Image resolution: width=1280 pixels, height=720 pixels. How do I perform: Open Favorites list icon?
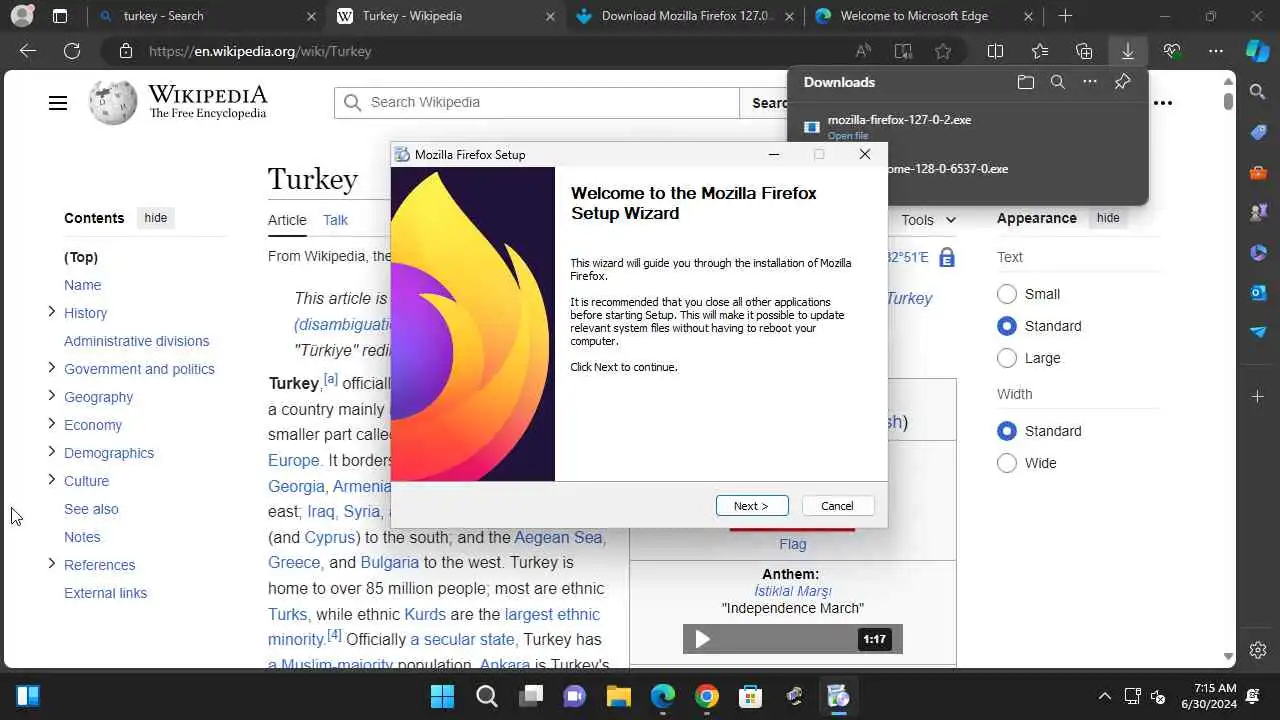[x=1039, y=51]
